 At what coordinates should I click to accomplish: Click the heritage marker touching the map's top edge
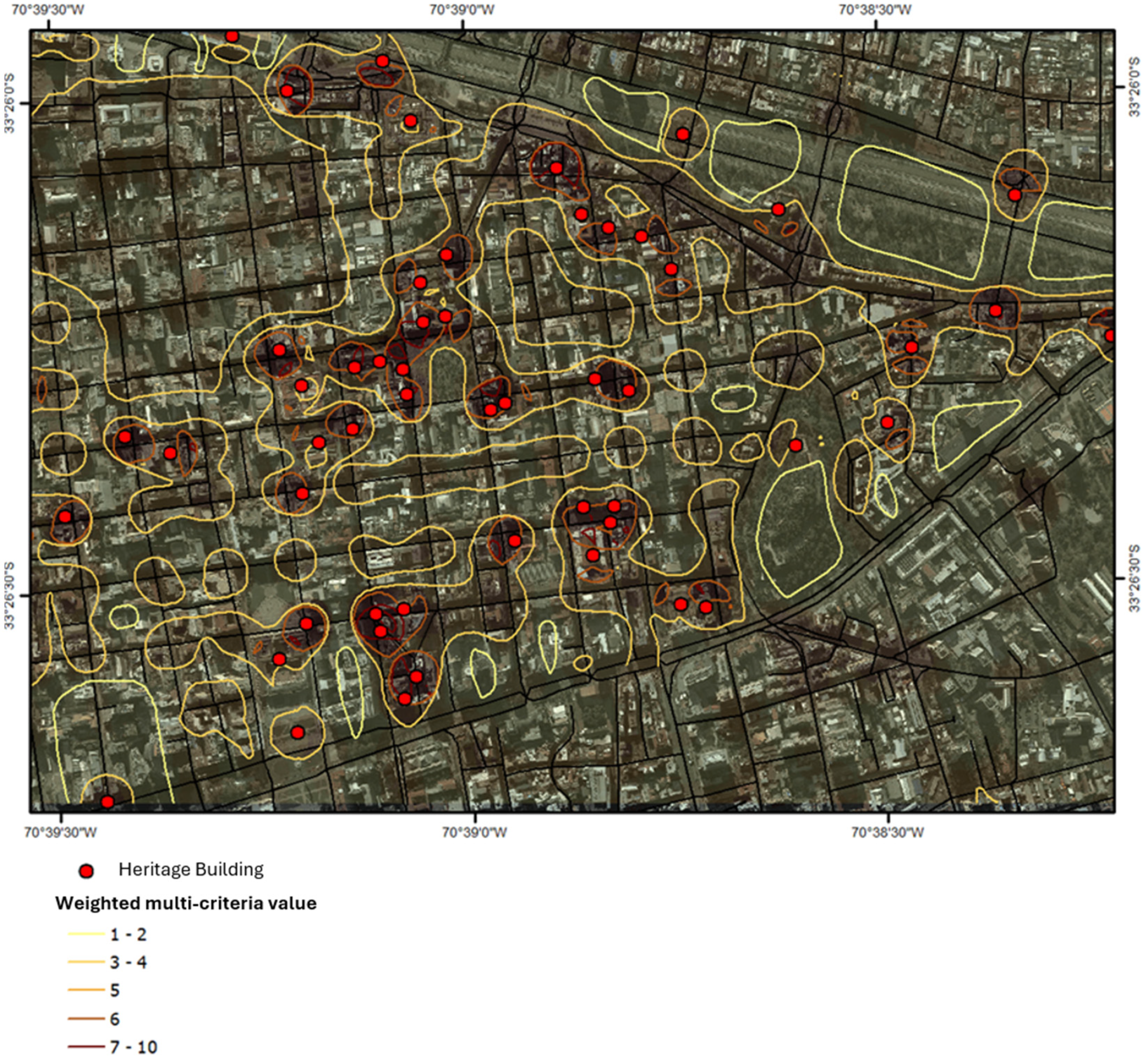tap(232, 36)
